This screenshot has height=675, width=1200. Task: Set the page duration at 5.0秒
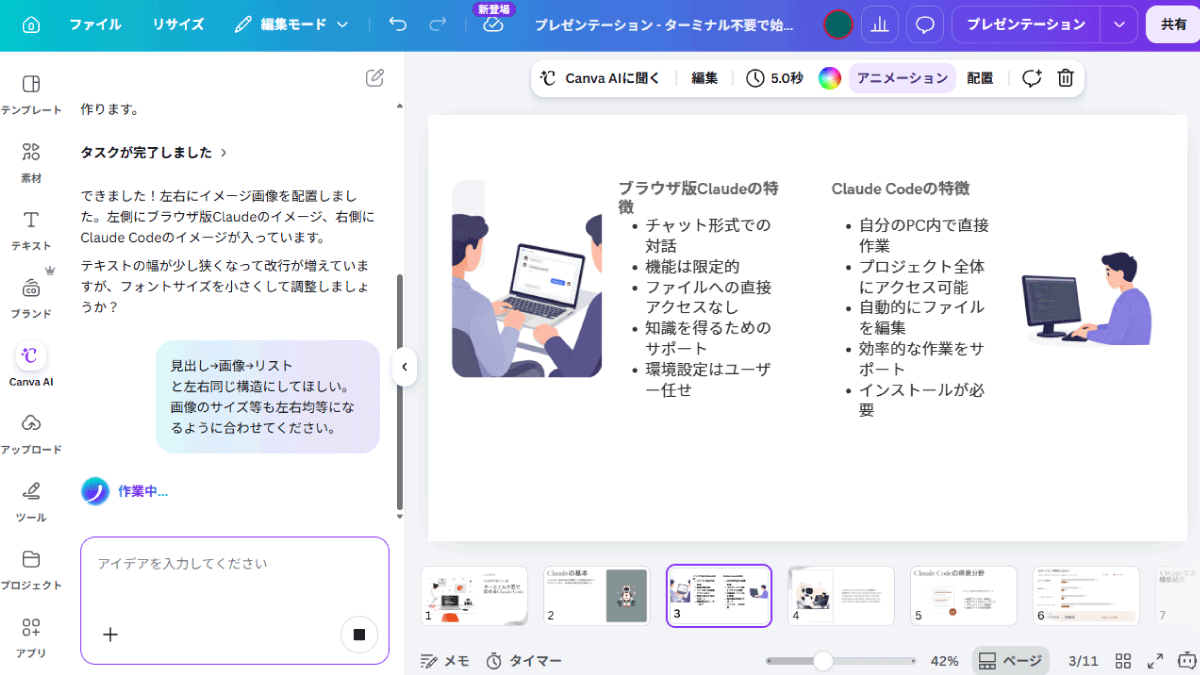click(x=775, y=78)
